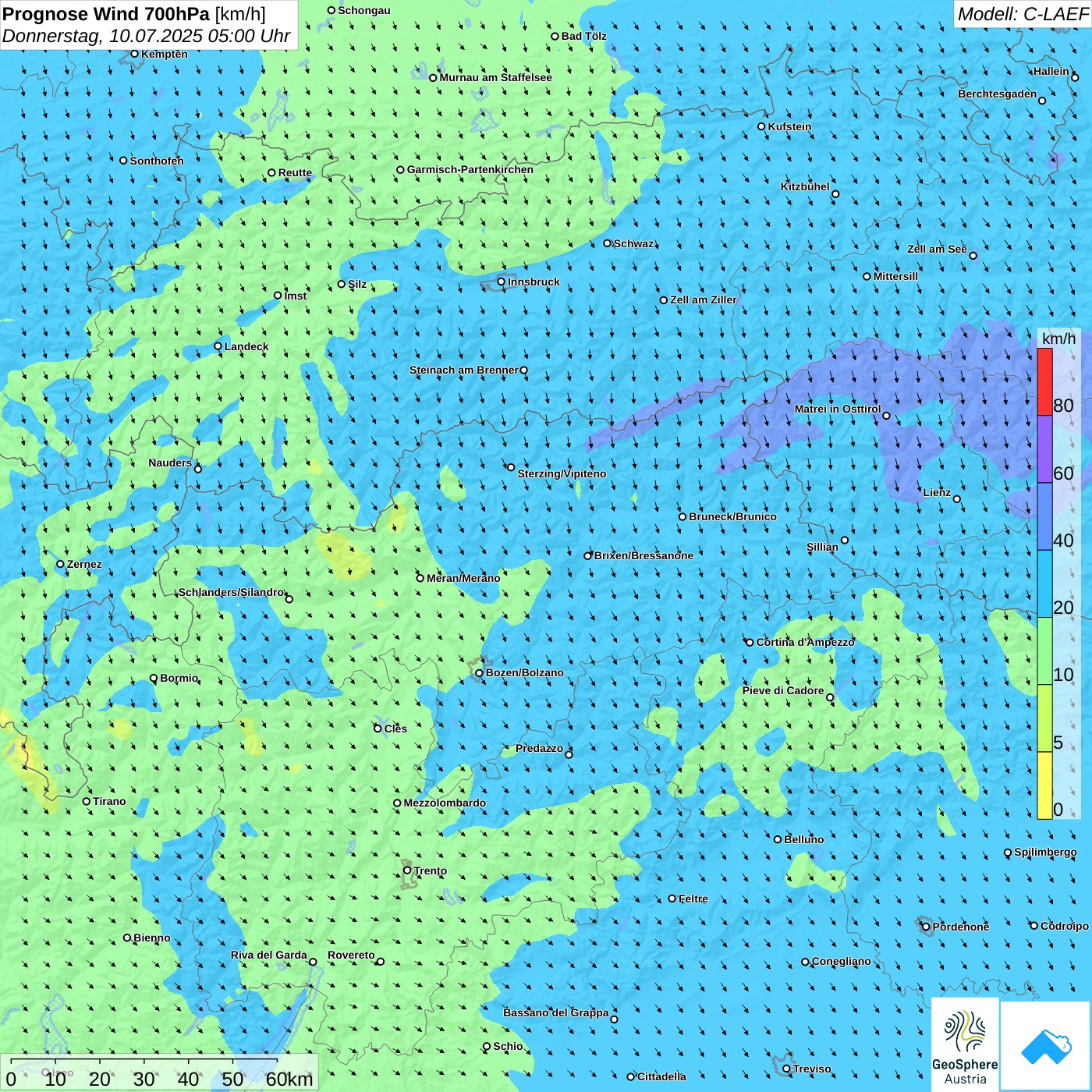Click the Bassano del Grappa label

coord(555,1012)
